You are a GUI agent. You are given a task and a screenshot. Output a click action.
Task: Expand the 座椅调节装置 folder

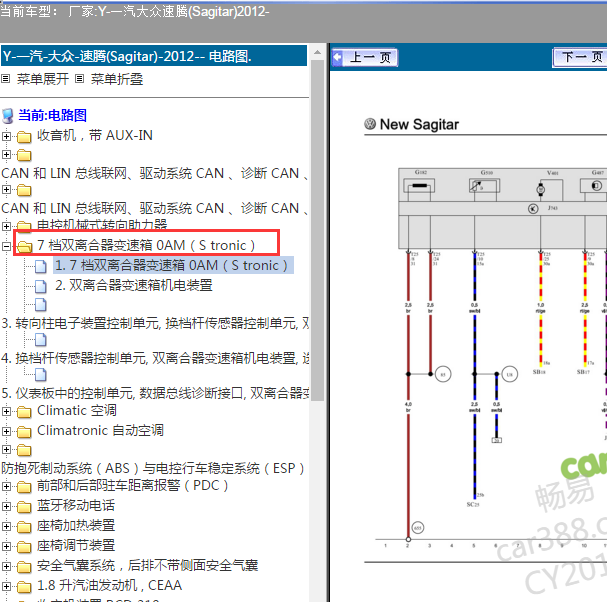tap(6, 547)
